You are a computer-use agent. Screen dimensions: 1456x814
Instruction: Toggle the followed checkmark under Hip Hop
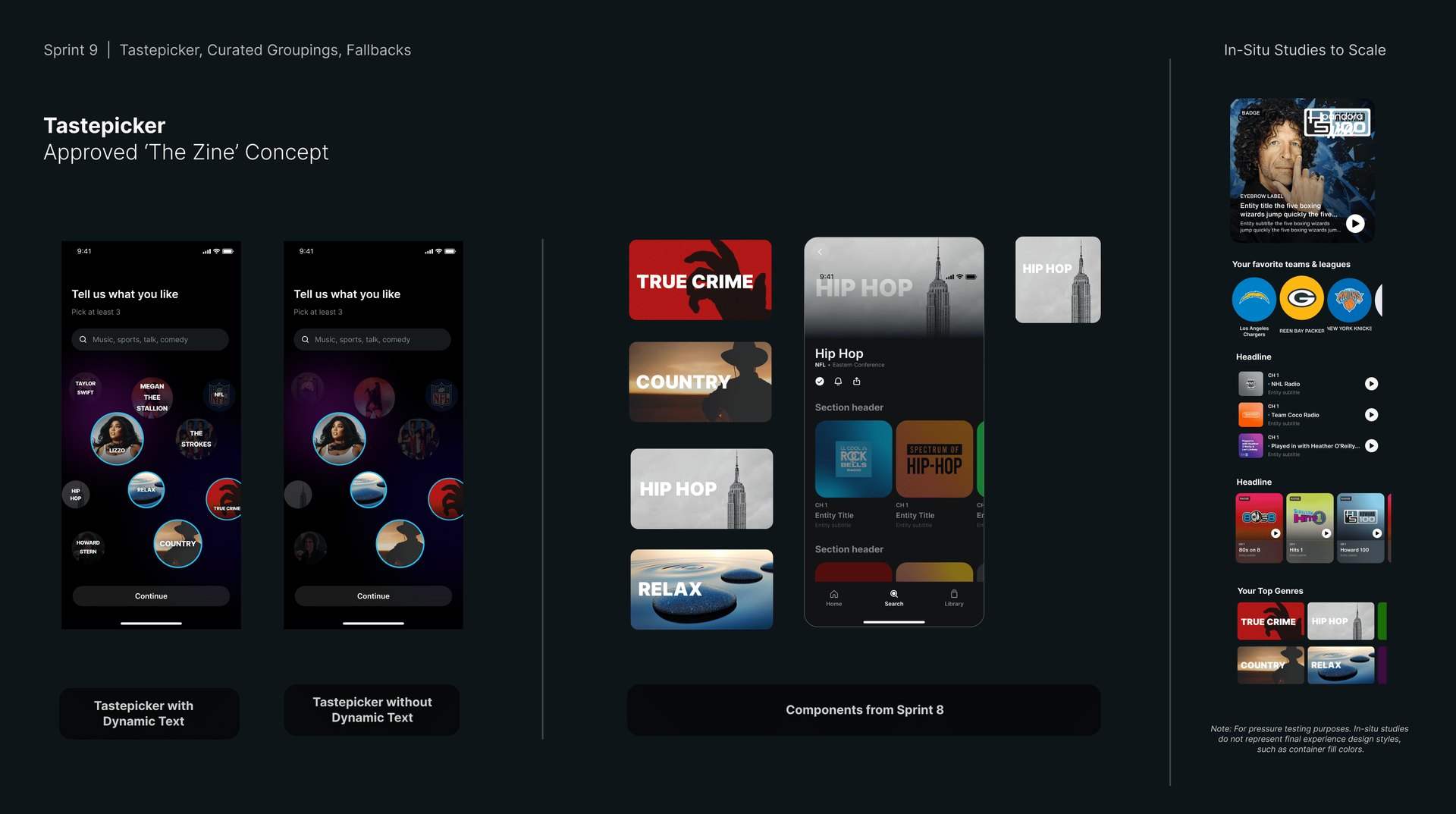click(x=820, y=382)
